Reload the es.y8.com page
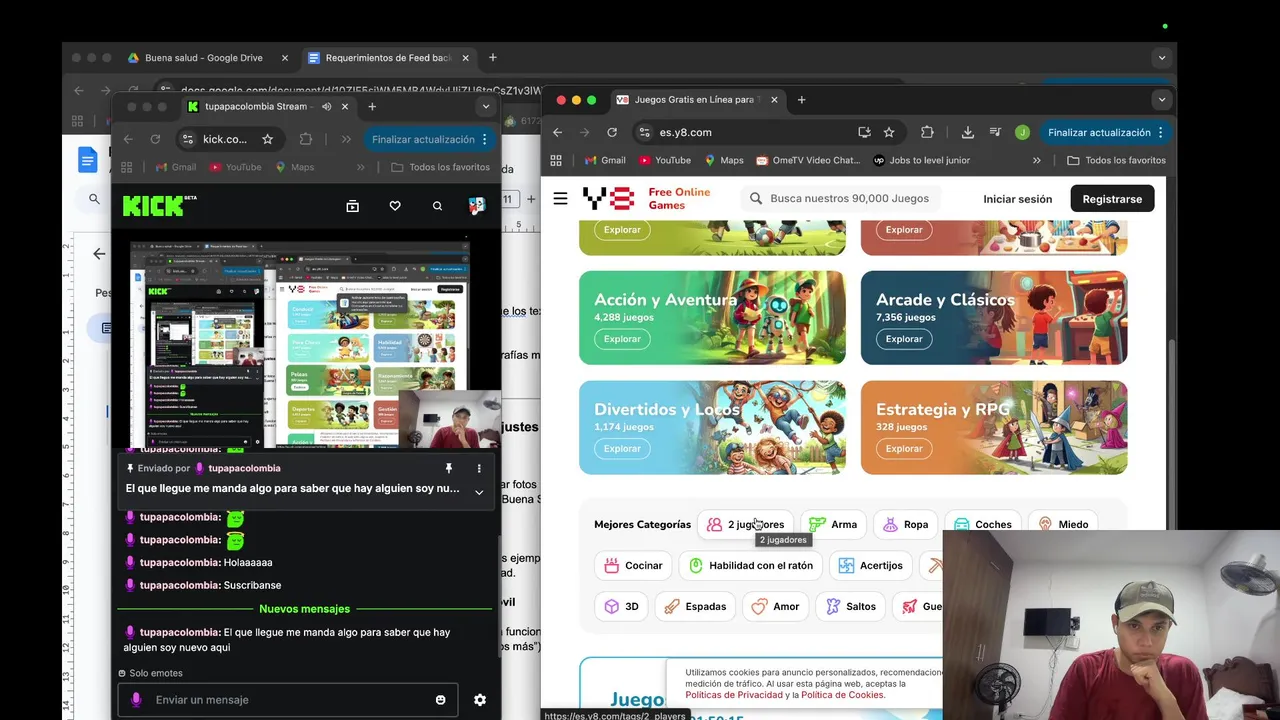This screenshot has width=1280, height=720. click(612, 132)
